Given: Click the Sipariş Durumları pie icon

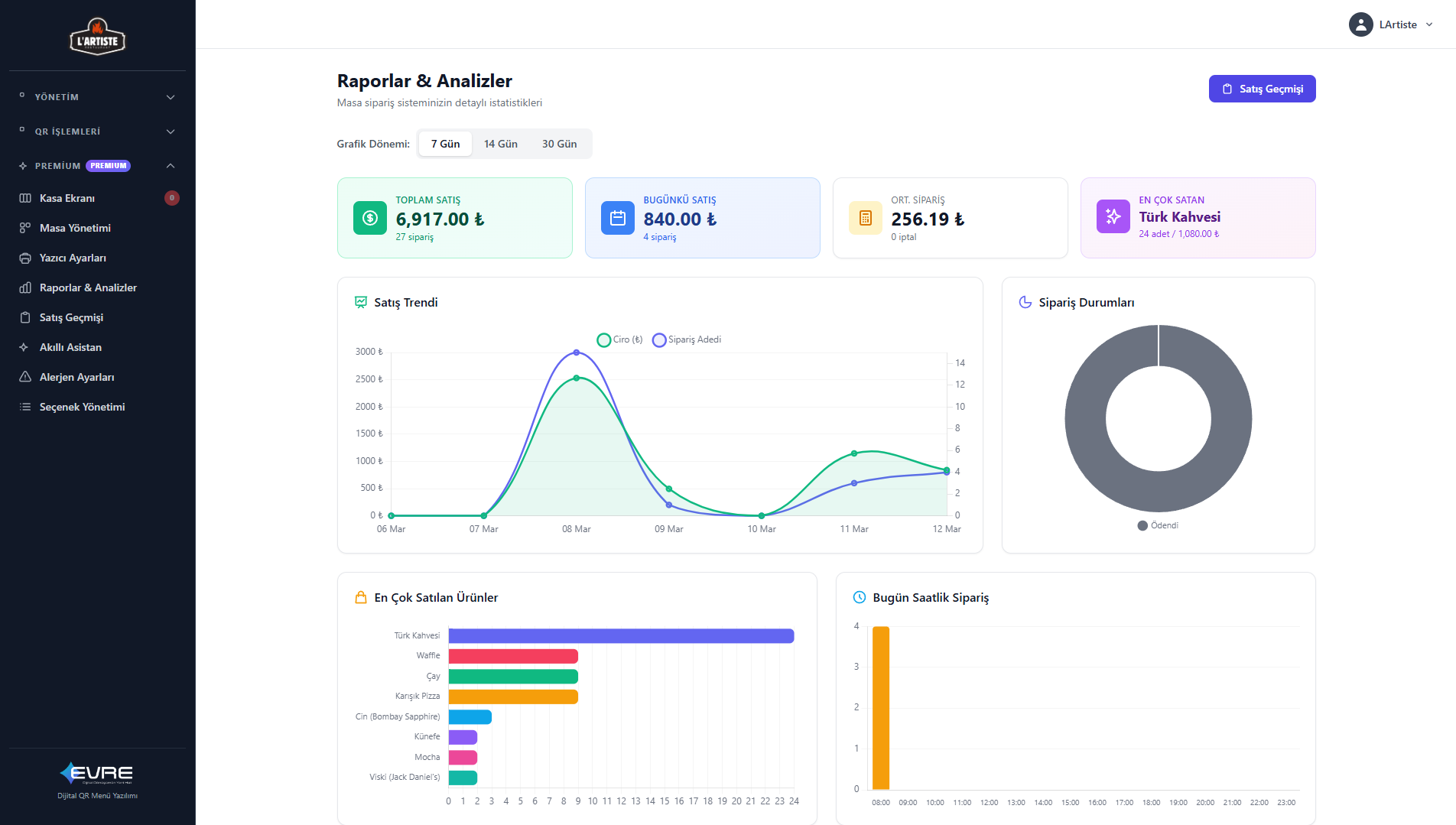Looking at the screenshot, I should (1025, 302).
